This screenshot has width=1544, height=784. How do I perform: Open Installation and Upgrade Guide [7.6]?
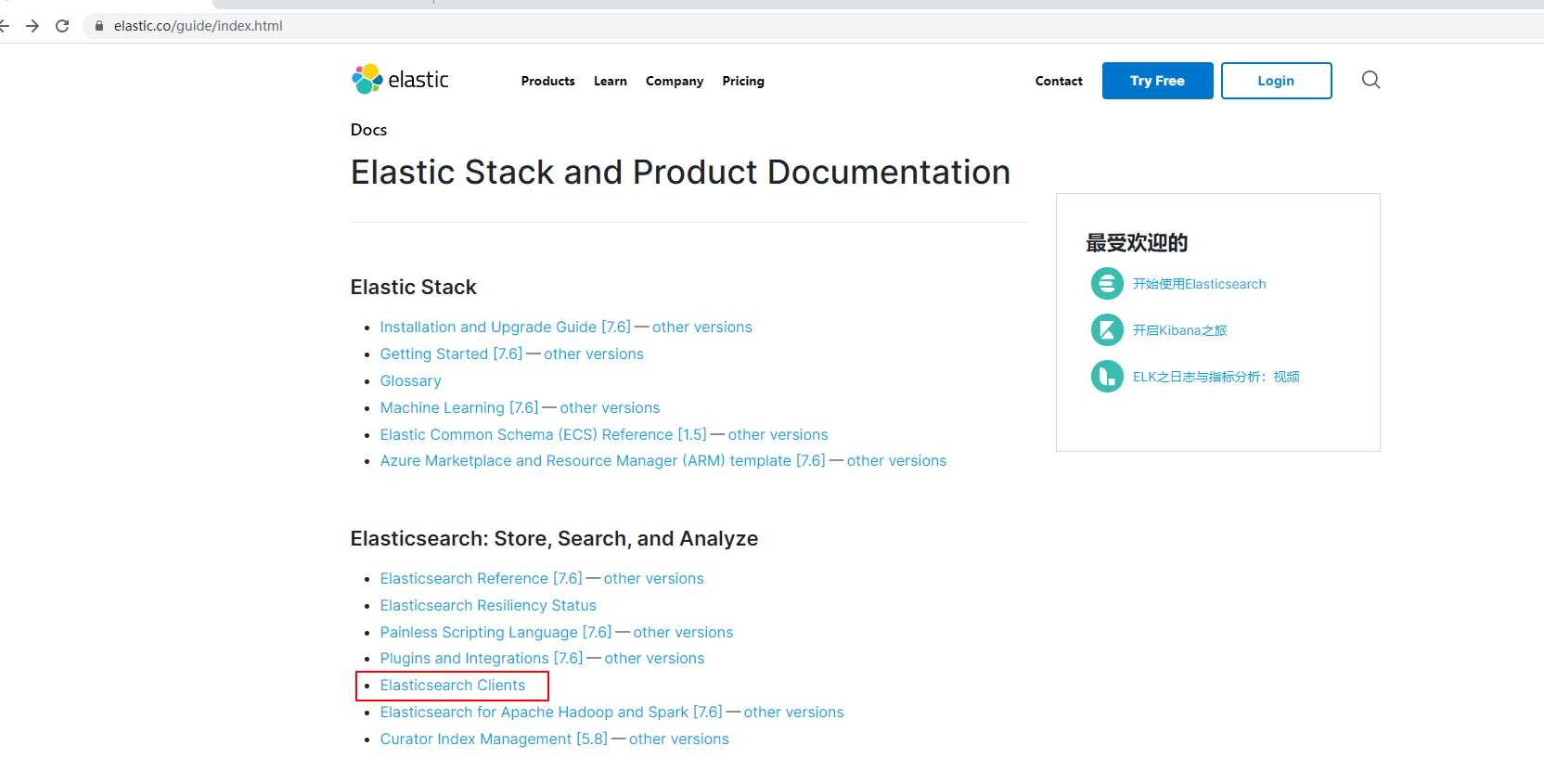tap(505, 327)
